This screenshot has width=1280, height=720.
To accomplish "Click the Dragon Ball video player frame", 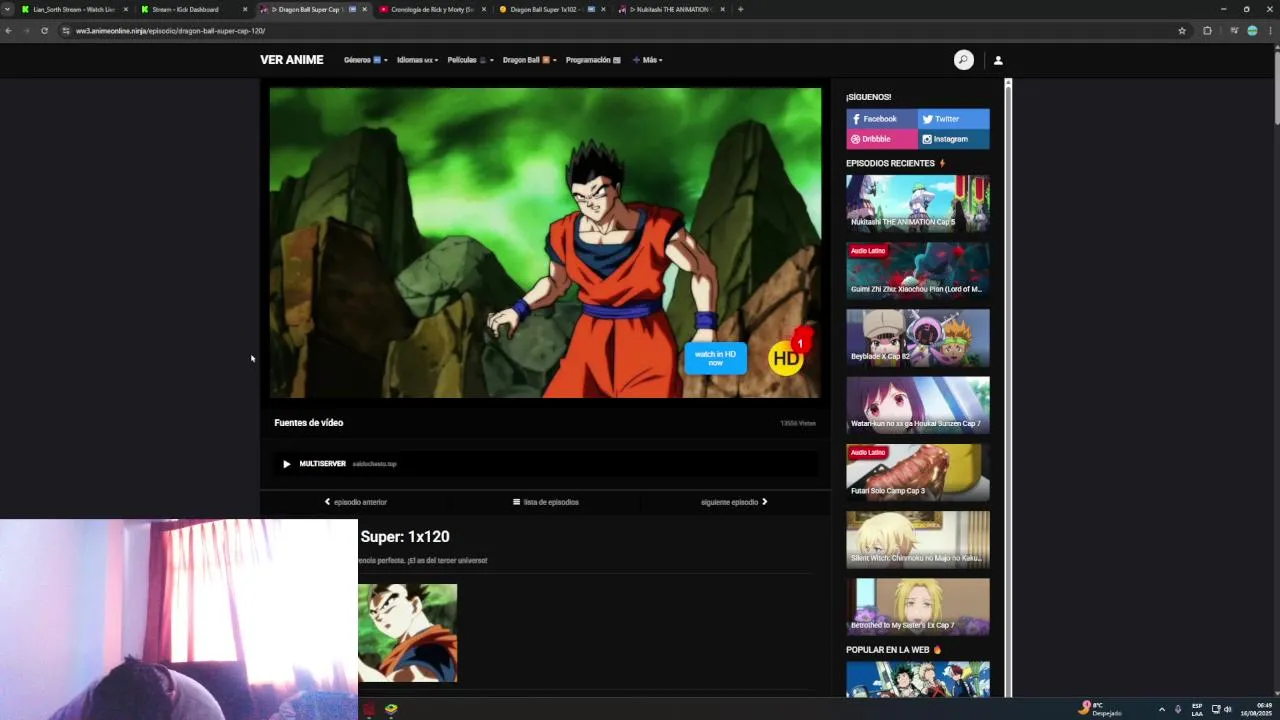I will tap(546, 243).
